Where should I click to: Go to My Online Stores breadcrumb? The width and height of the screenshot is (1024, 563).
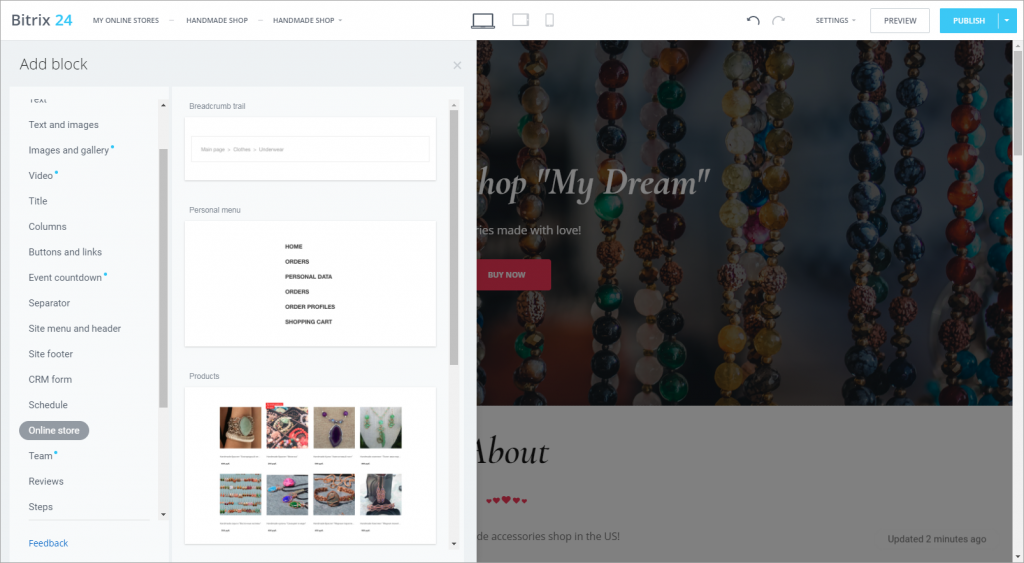126,20
